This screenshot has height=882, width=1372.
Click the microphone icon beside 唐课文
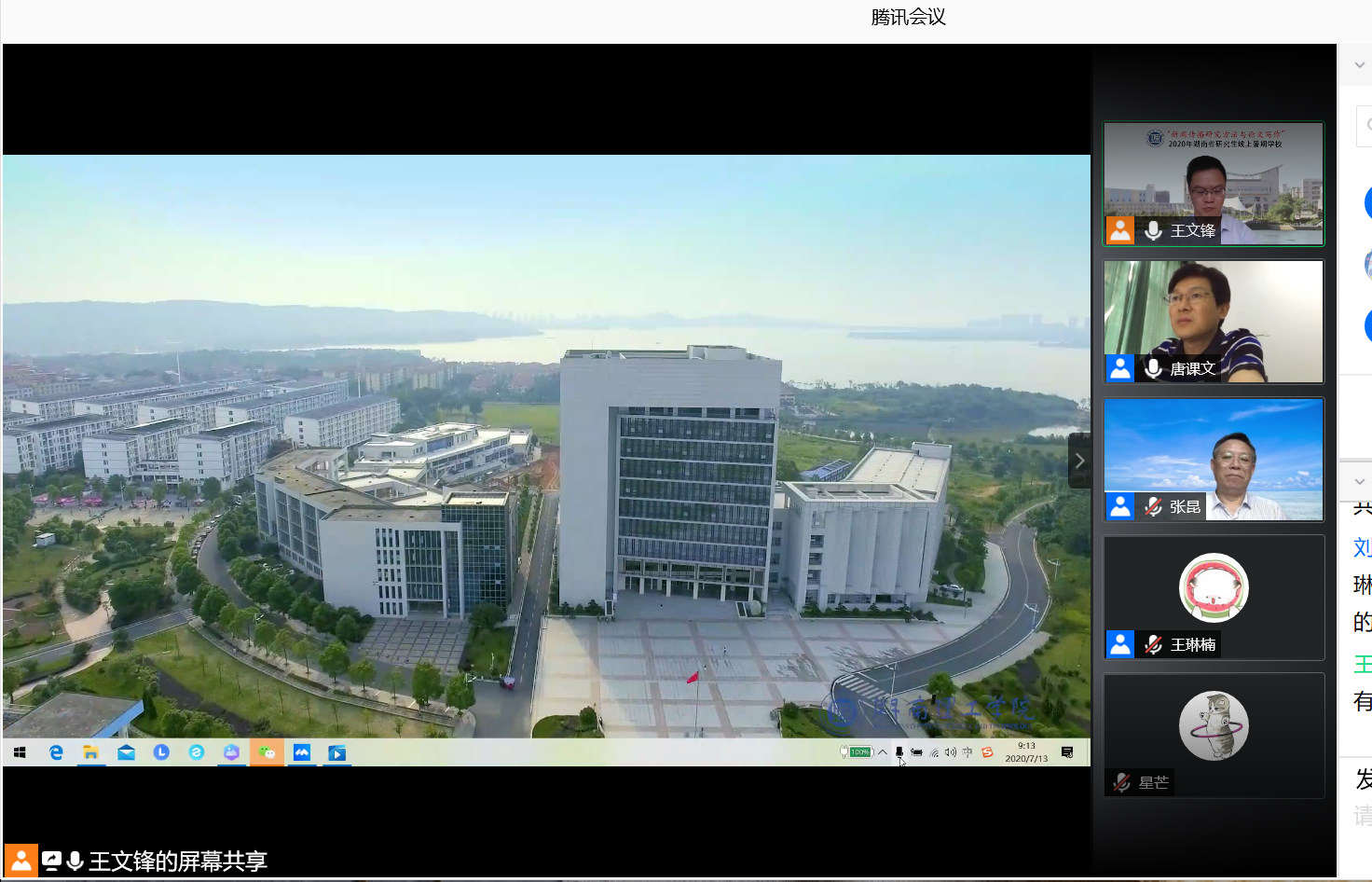click(x=1153, y=368)
